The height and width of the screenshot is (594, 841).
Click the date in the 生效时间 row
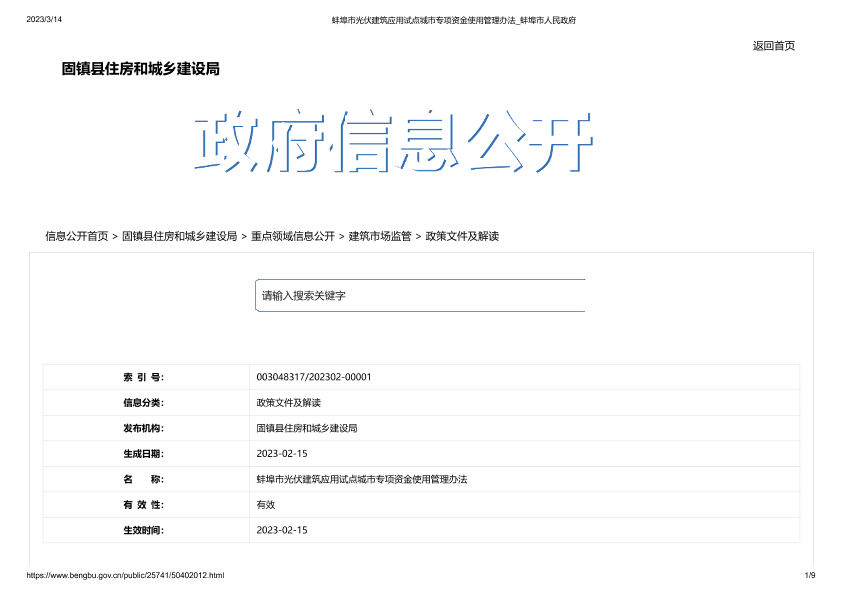pyautogui.click(x=282, y=530)
